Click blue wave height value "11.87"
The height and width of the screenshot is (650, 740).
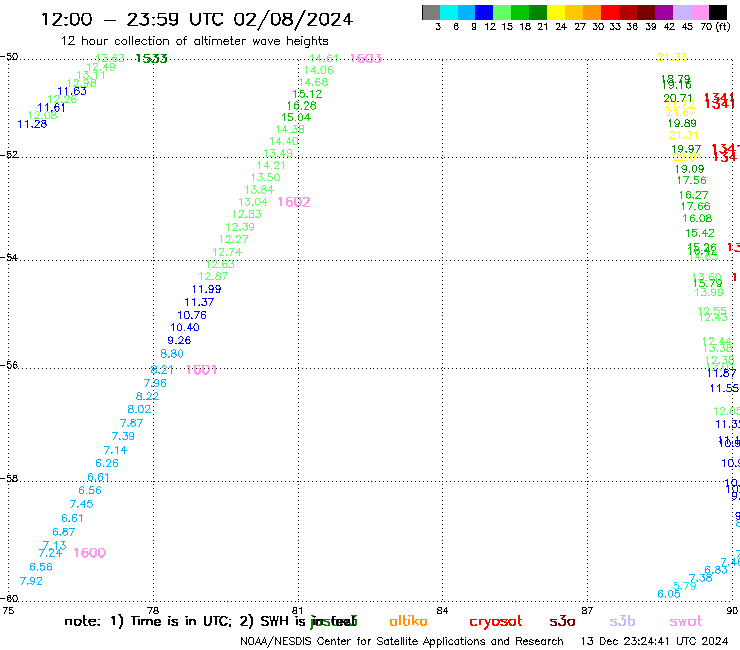[x=721, y=373]
